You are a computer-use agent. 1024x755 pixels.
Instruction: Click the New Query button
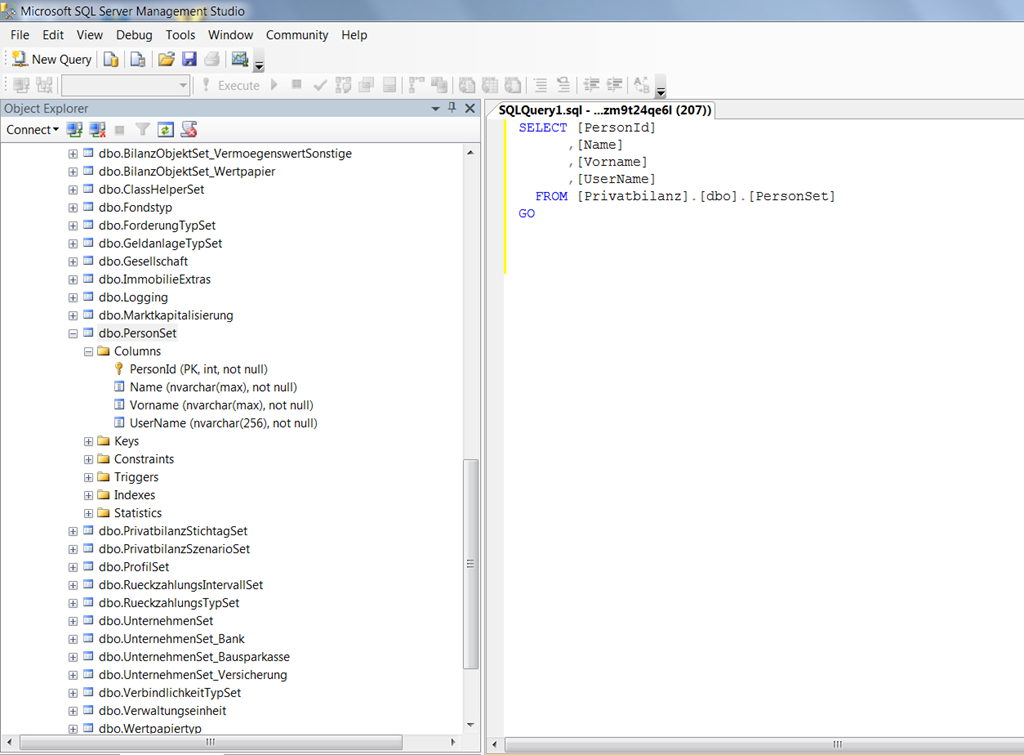click(52, 60)
